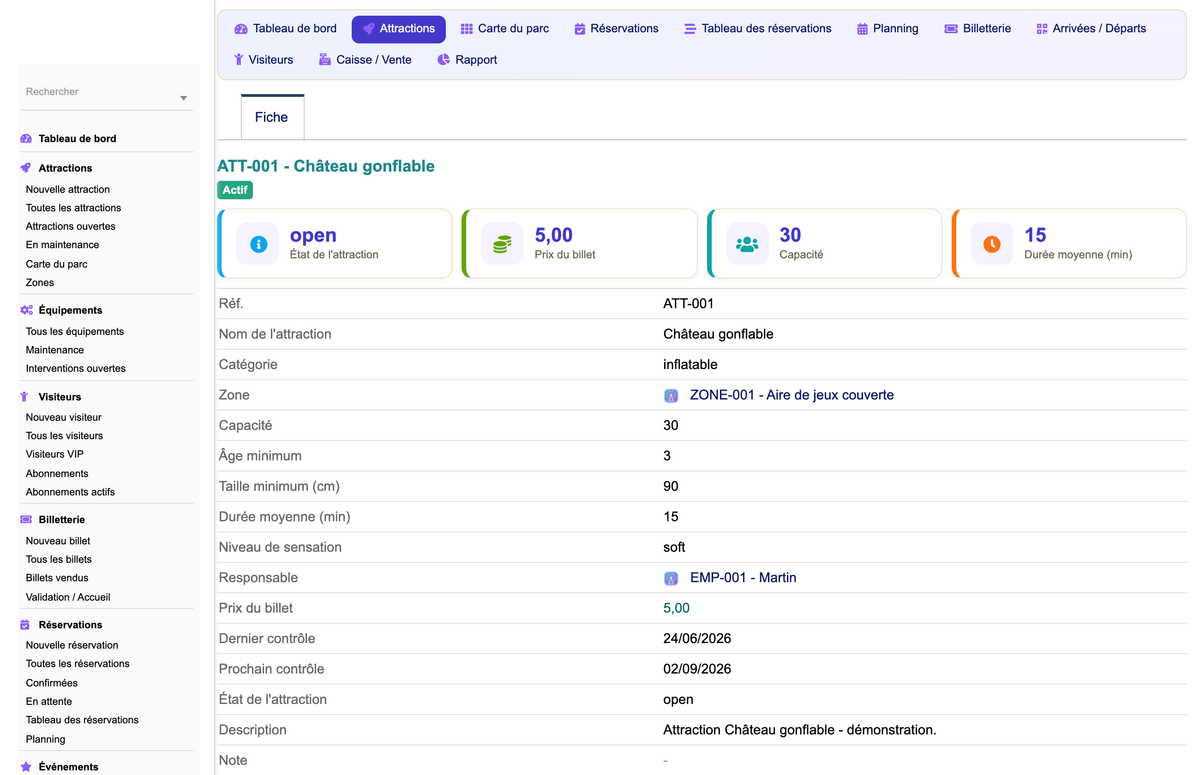This screenshot has width=1200, height=775.
Task: Open sidebar Carte du parc link
Action: (56, 264)
